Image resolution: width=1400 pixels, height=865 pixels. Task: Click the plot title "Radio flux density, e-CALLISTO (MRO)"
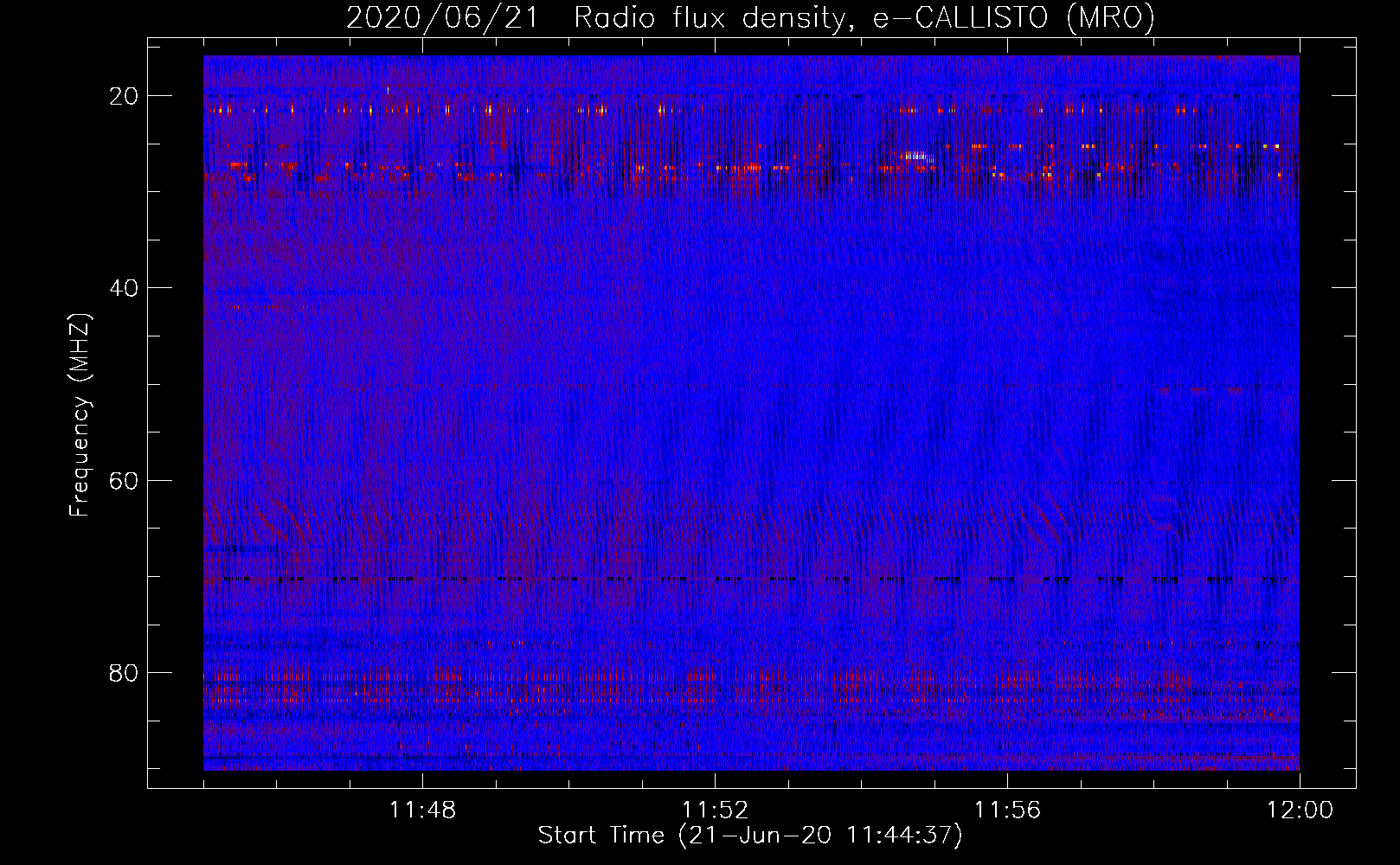(x=864, y=17)
